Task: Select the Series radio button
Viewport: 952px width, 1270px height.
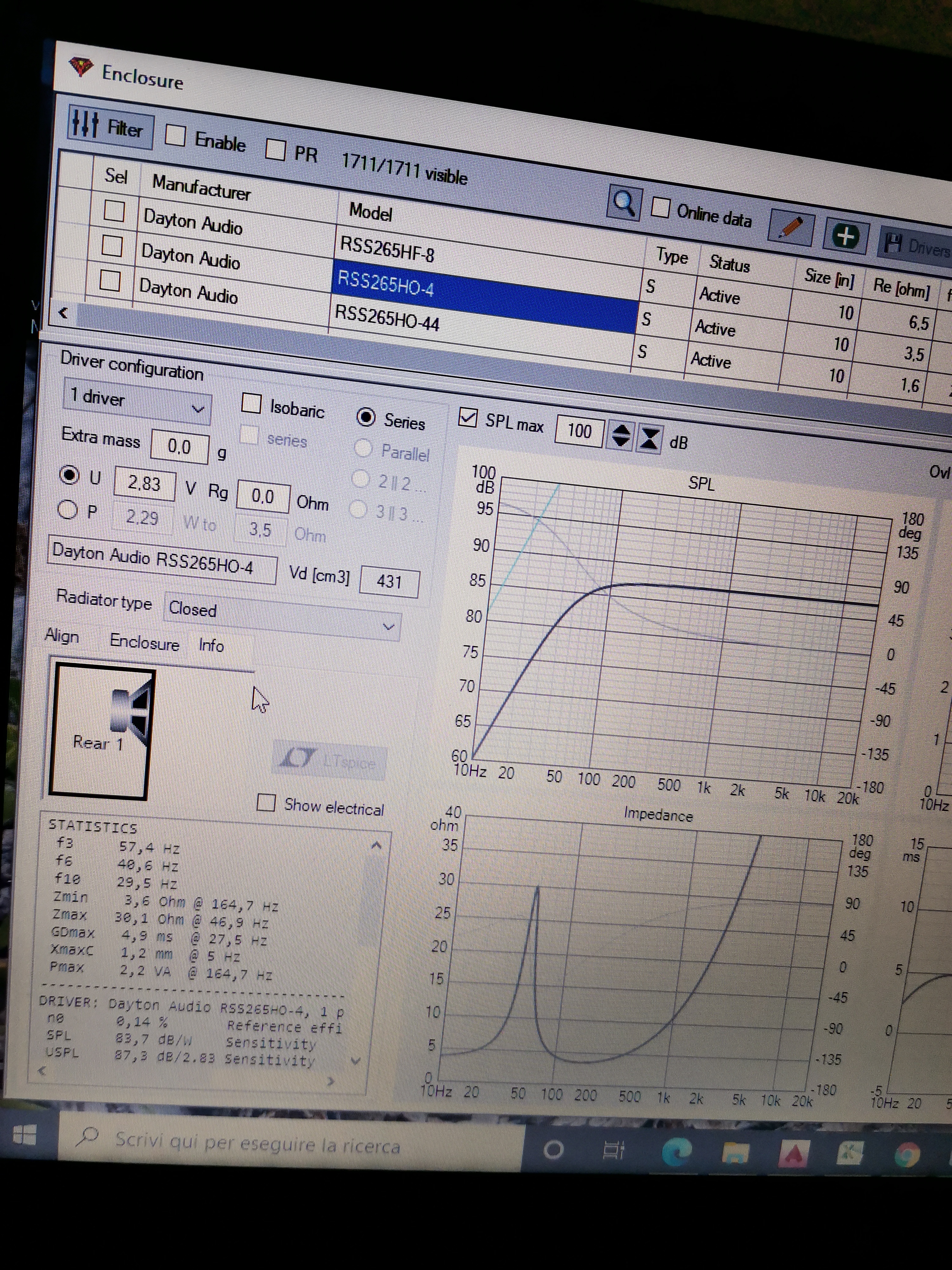Action: (x=366, y=417)
